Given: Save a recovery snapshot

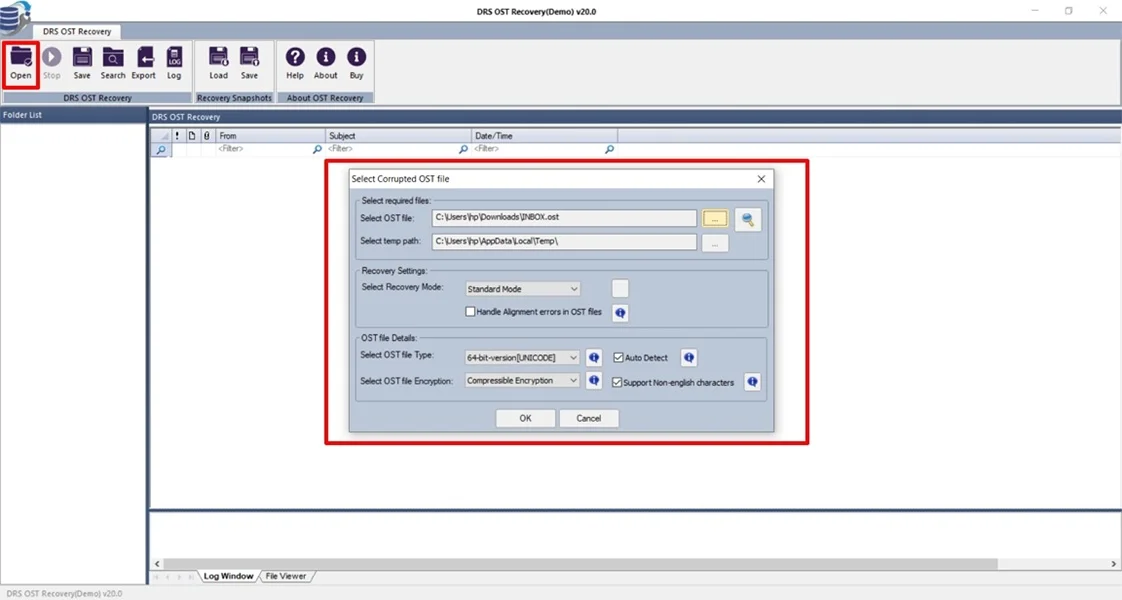Looking at the screenshot, I should [x=249, y=64].
